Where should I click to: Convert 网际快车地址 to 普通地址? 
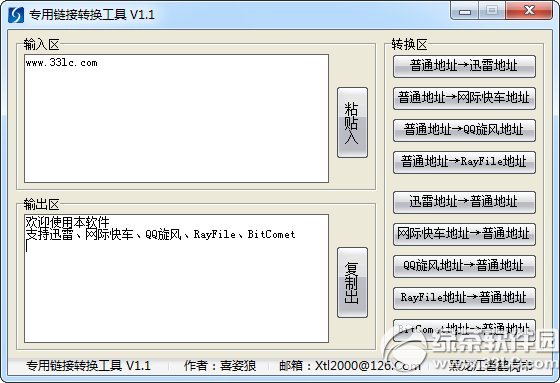pos(464,234)
